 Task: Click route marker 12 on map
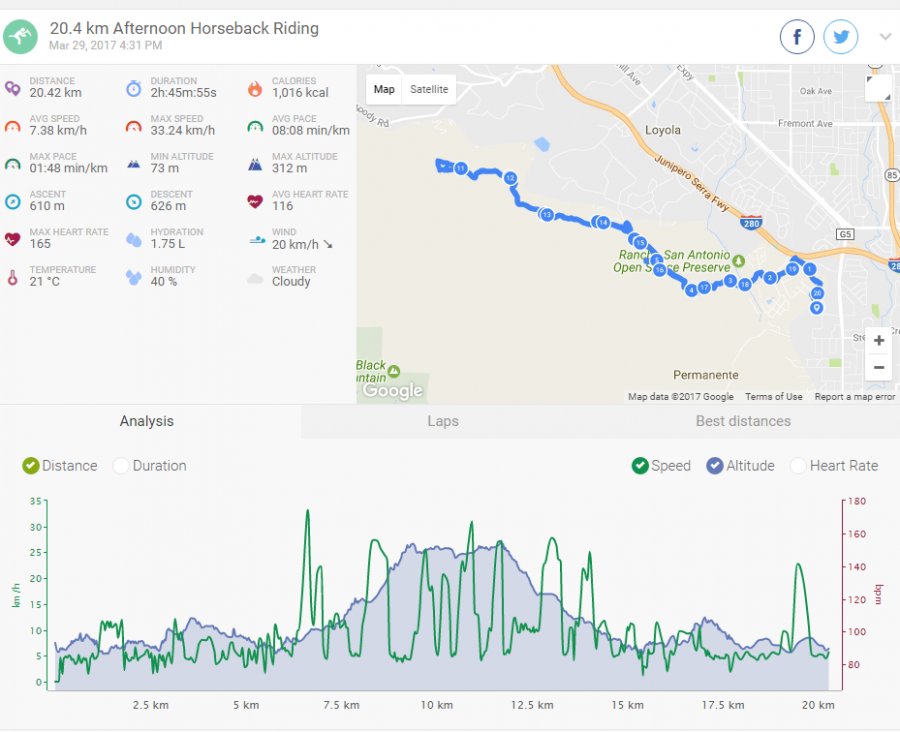(510, 178)
